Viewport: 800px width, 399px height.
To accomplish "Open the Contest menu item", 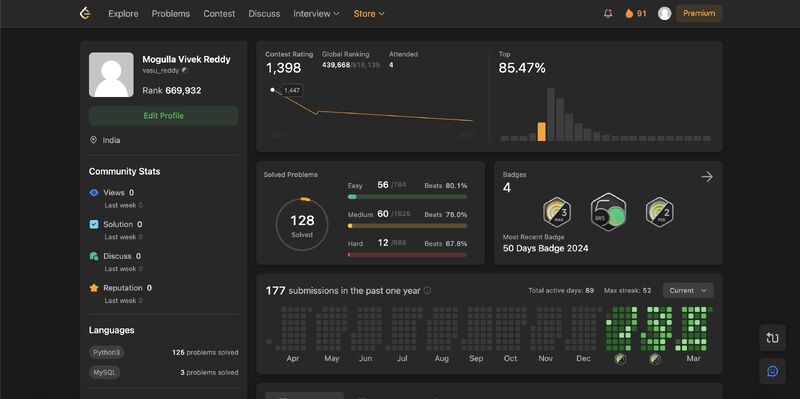I will 219,14.
